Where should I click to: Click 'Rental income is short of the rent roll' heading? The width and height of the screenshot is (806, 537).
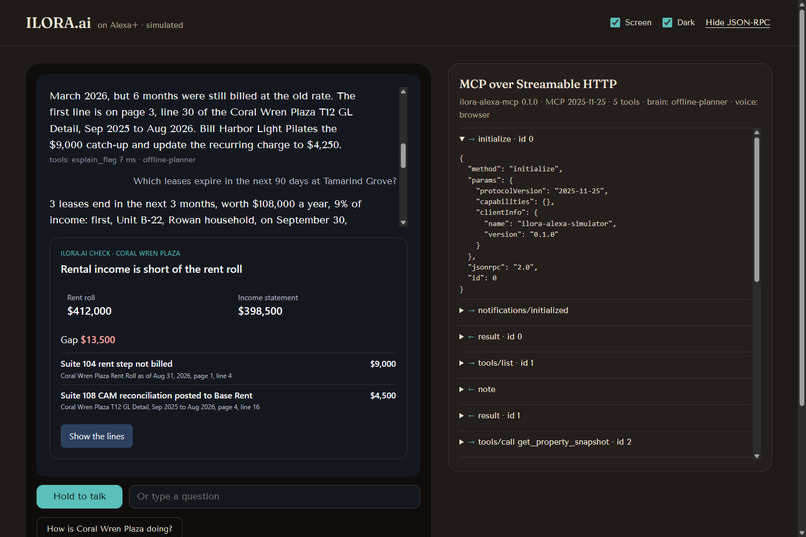tap(151, 269)
